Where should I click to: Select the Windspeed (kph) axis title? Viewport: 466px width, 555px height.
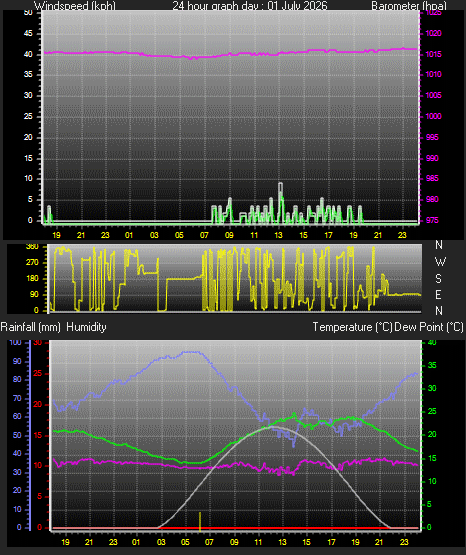tap(75, 6)
